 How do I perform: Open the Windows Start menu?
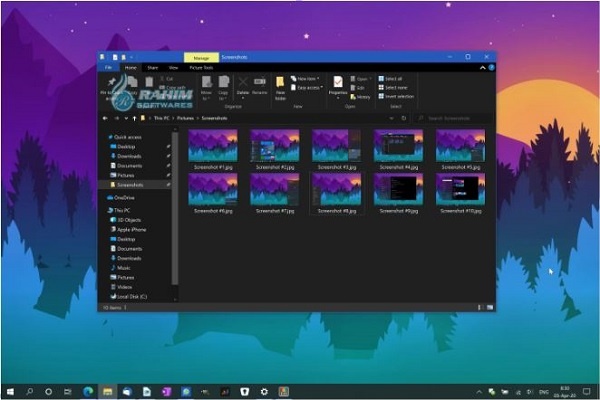(10, 392)
